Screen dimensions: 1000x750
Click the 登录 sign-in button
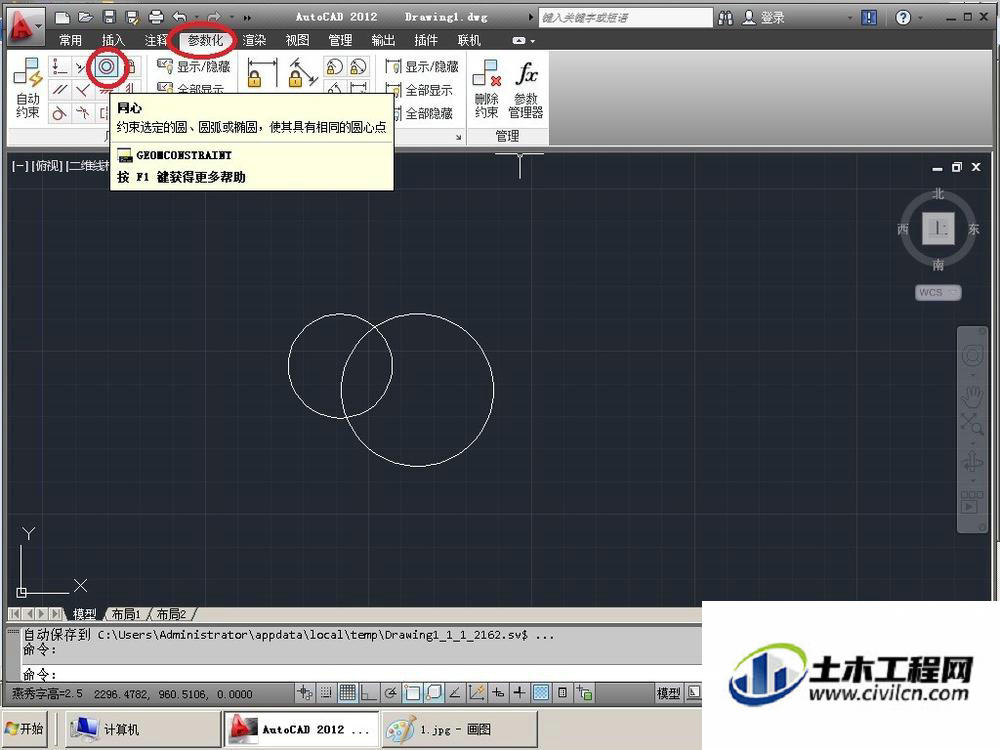764,17
